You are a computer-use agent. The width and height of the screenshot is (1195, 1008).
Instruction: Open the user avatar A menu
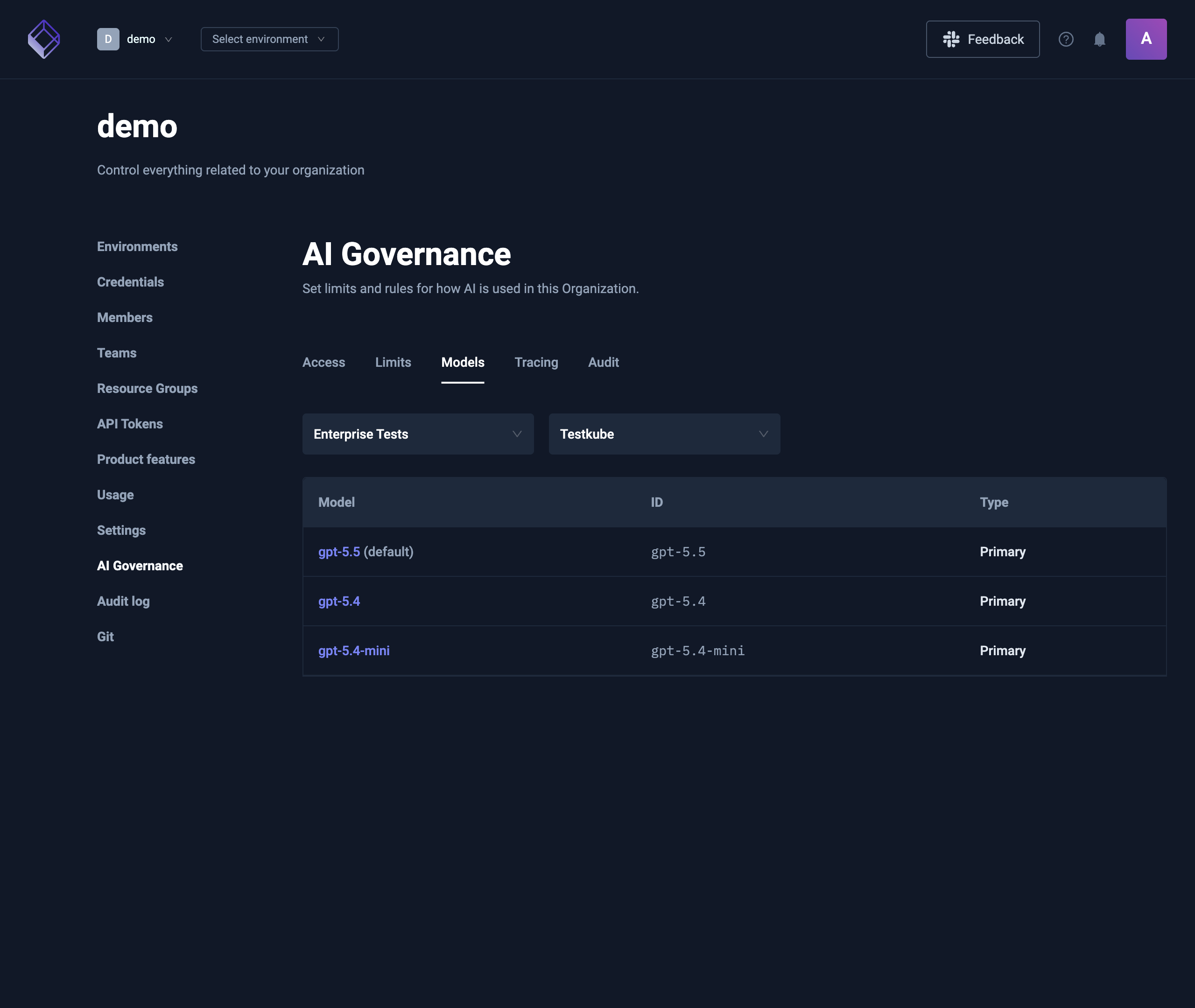1146,39
